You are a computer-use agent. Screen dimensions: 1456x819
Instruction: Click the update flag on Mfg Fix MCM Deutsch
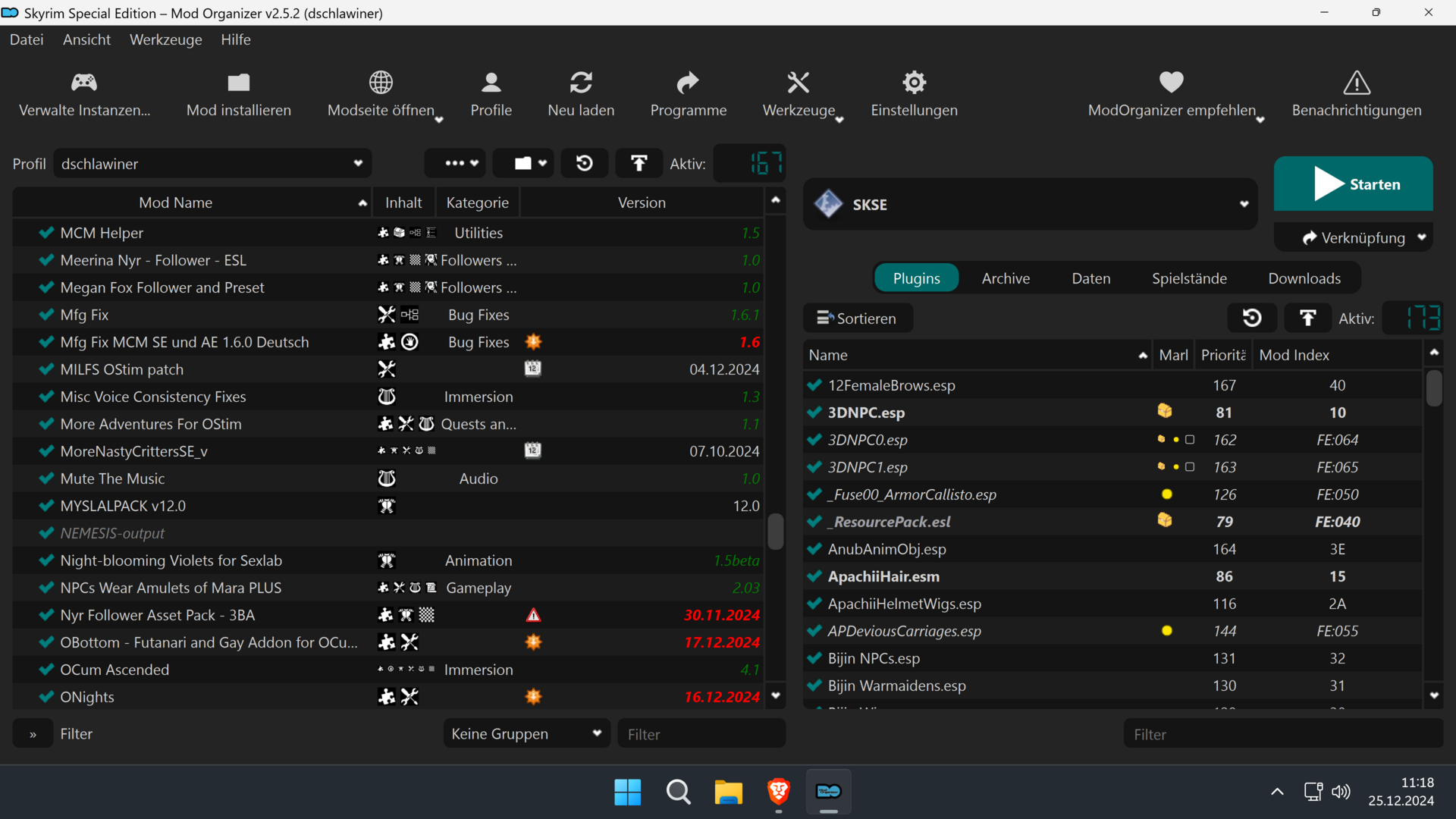coord(534,342)
